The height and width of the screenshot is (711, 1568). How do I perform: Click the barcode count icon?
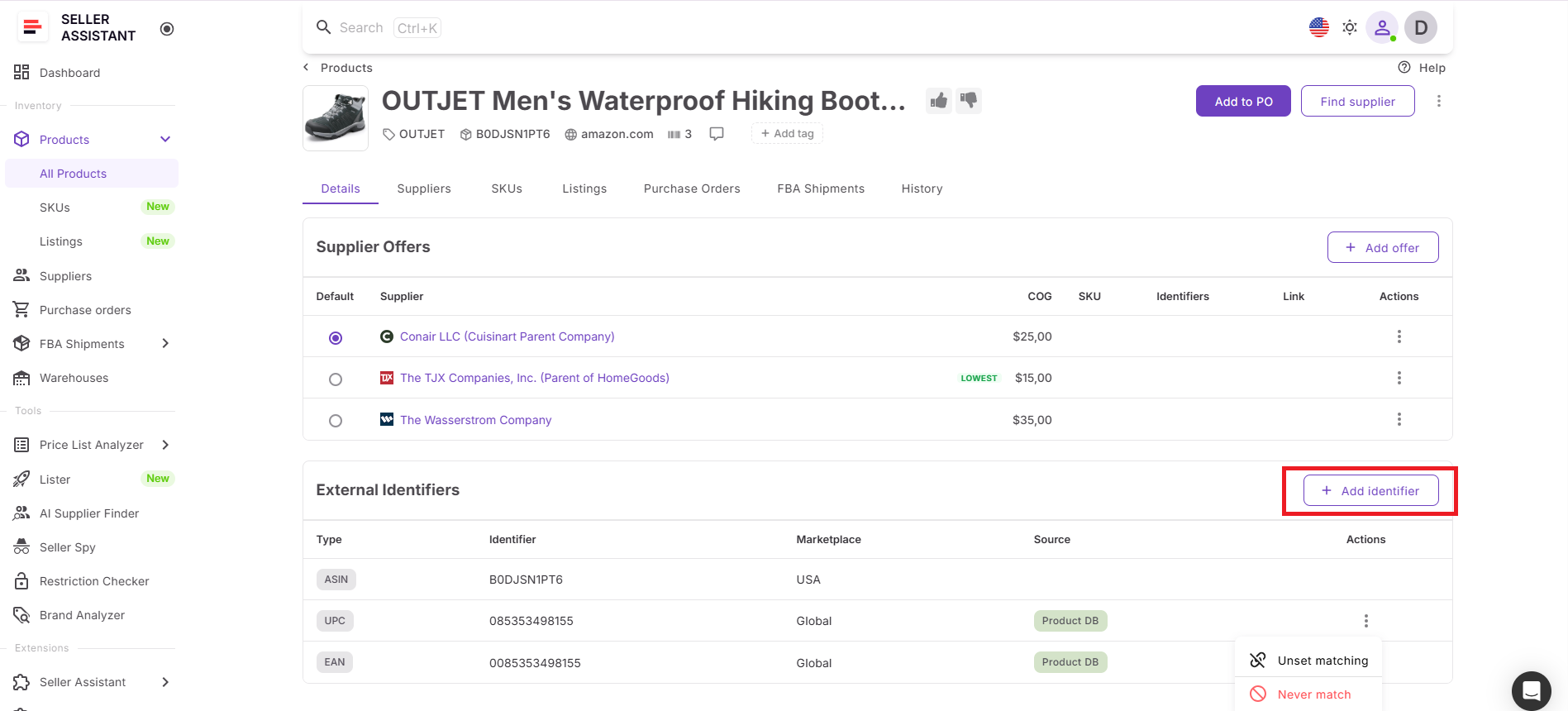click(x=674, y=134)
